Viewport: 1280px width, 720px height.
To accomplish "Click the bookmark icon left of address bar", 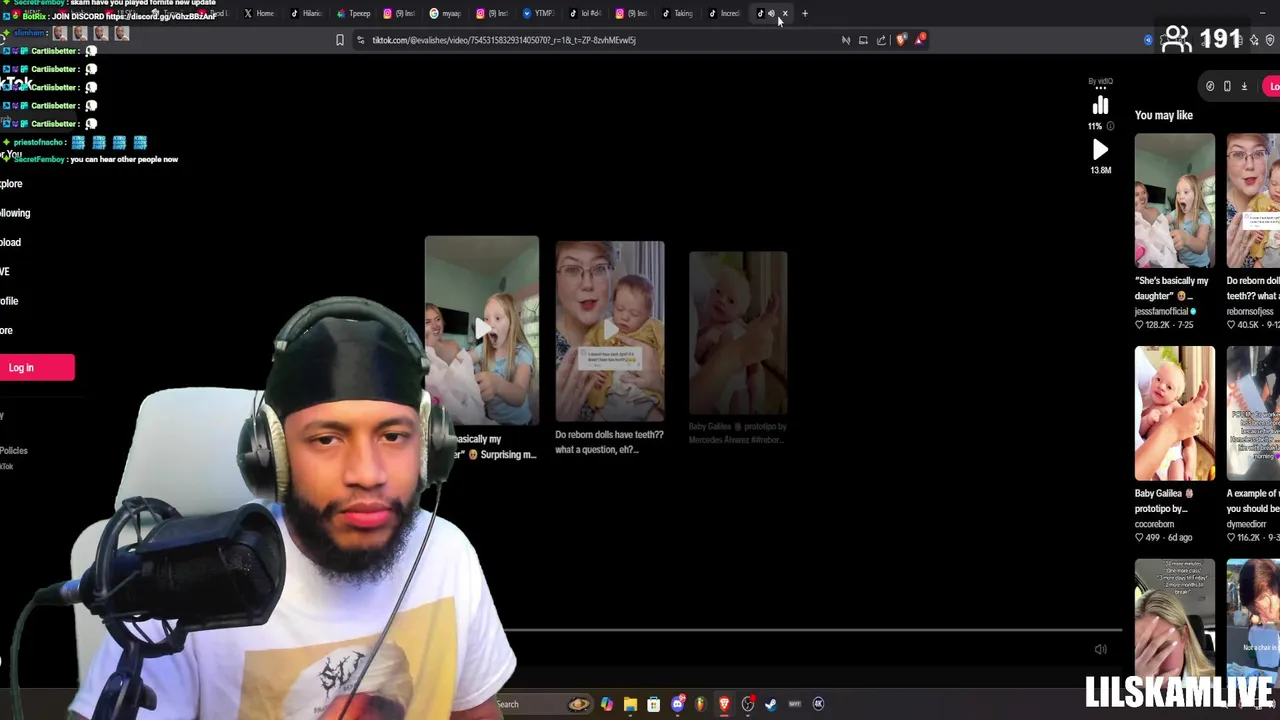I will tap(340, 40).
